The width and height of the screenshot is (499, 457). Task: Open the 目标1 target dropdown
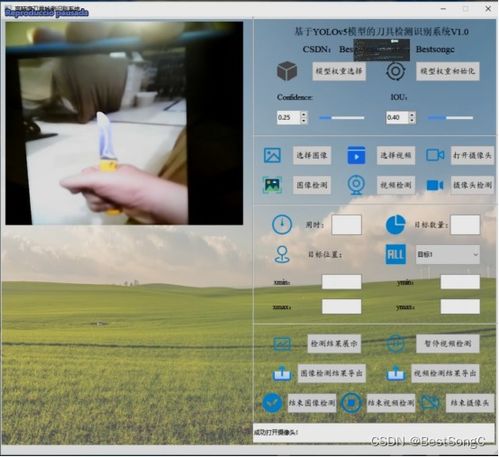(x=448, y=254)
